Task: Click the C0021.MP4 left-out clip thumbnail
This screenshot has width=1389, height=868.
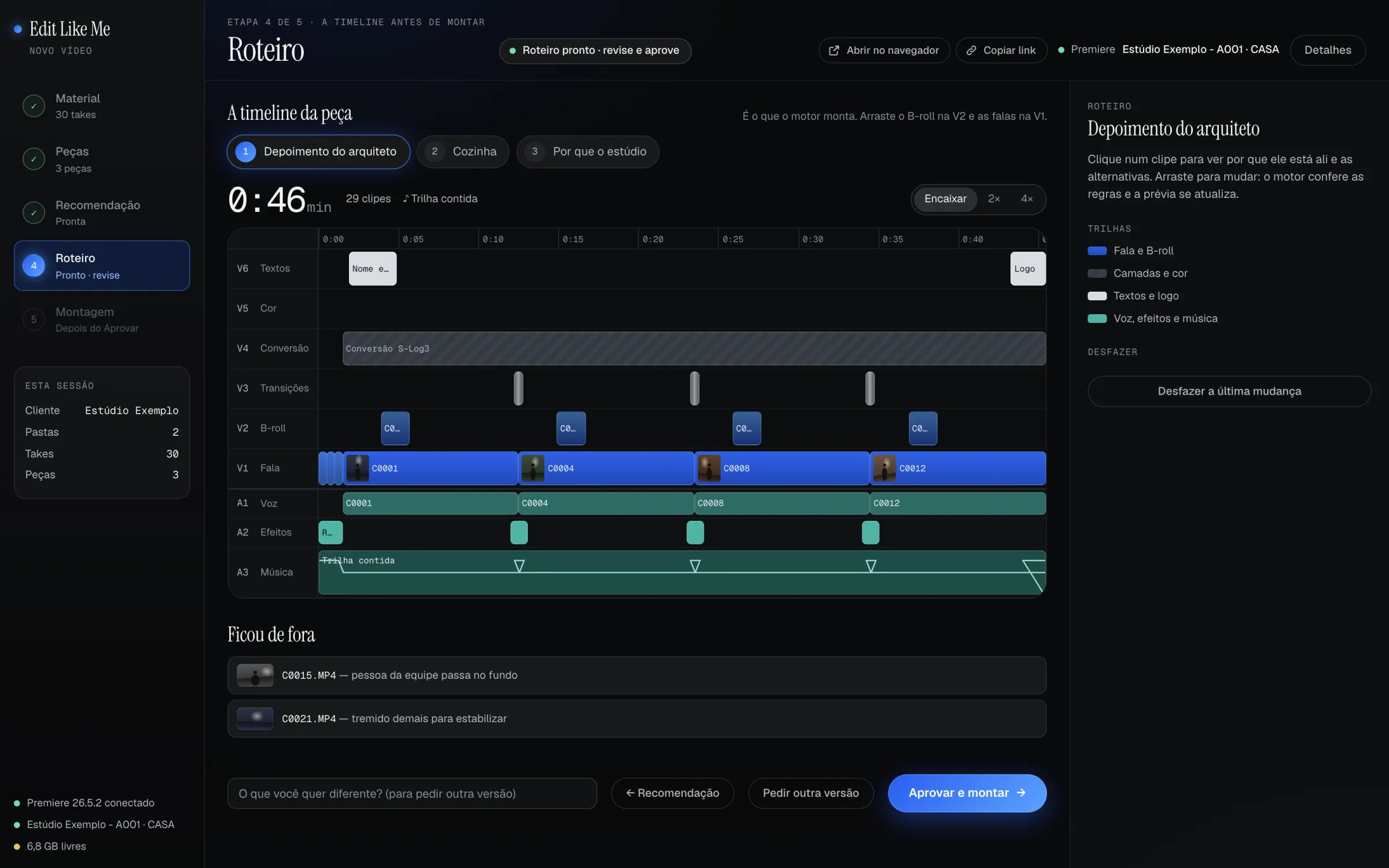Action: (255, 719)
